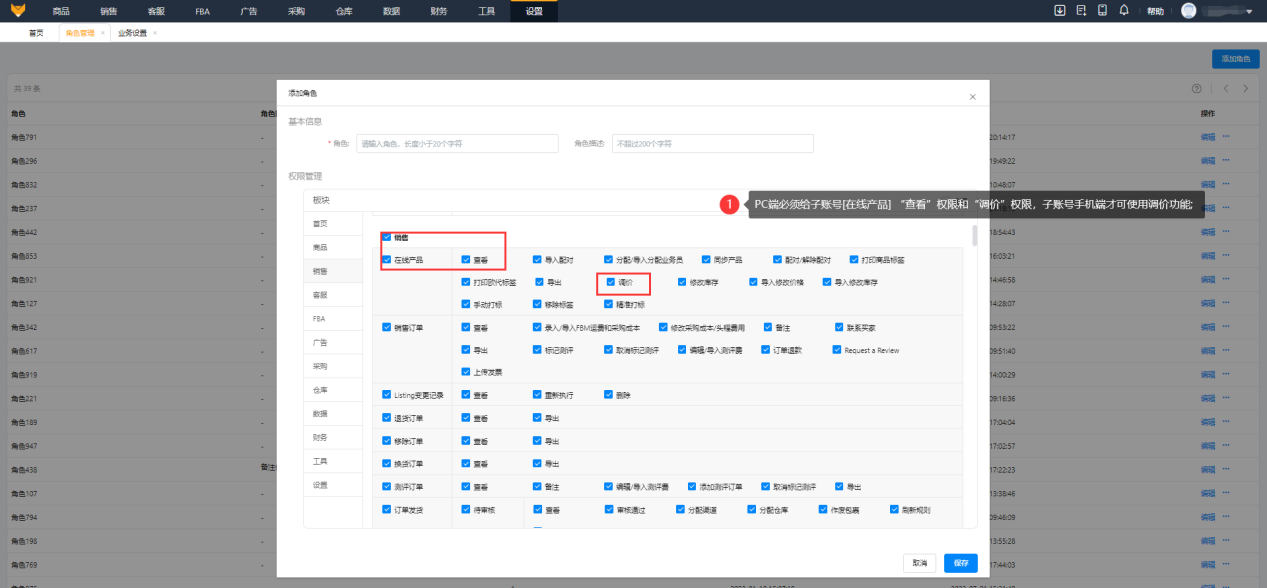Toggle the 联系买家 checkbox
1267x588 pixels.
point(839,327)
